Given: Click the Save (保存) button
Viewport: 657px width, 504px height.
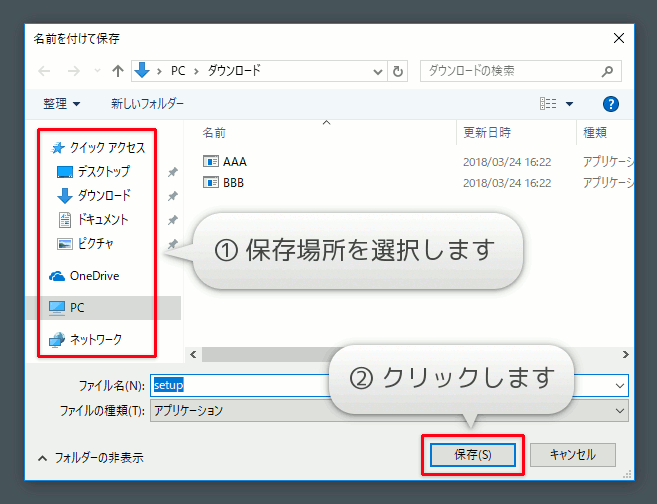Looking at the screenshot, I should click(x=472, y=454).
